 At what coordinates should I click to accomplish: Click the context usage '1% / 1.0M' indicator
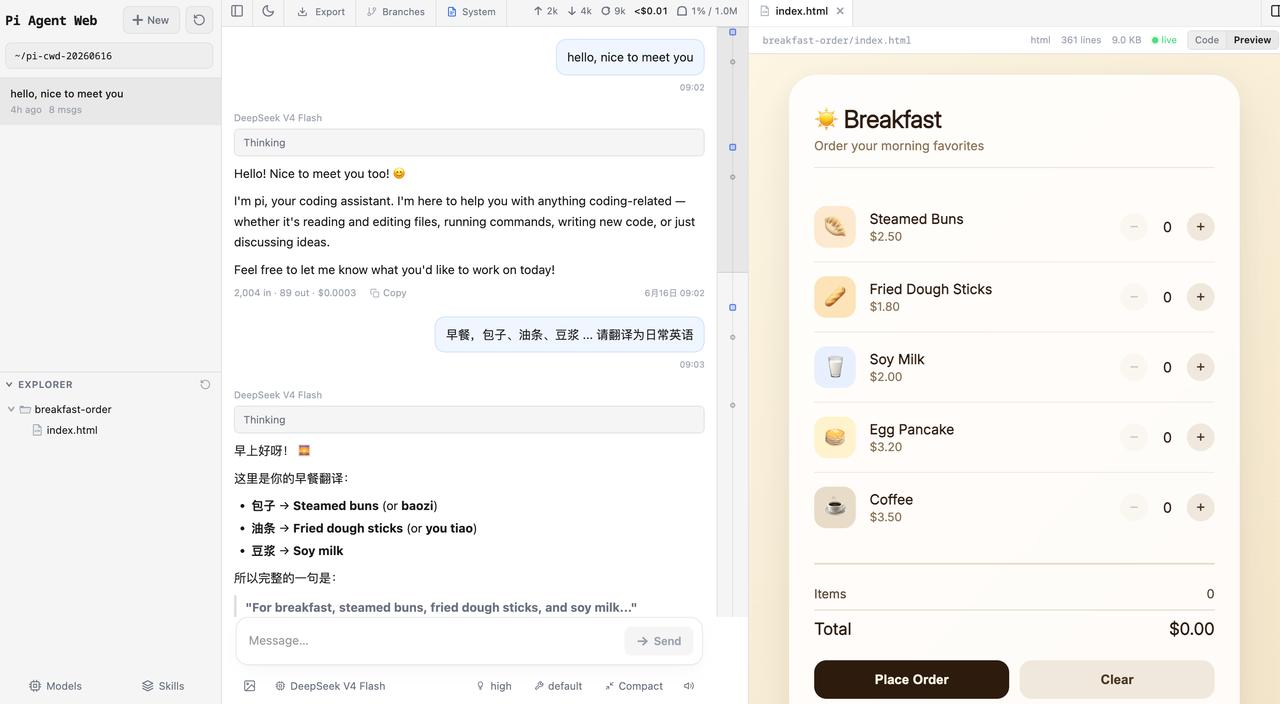(x=707, y=11)
